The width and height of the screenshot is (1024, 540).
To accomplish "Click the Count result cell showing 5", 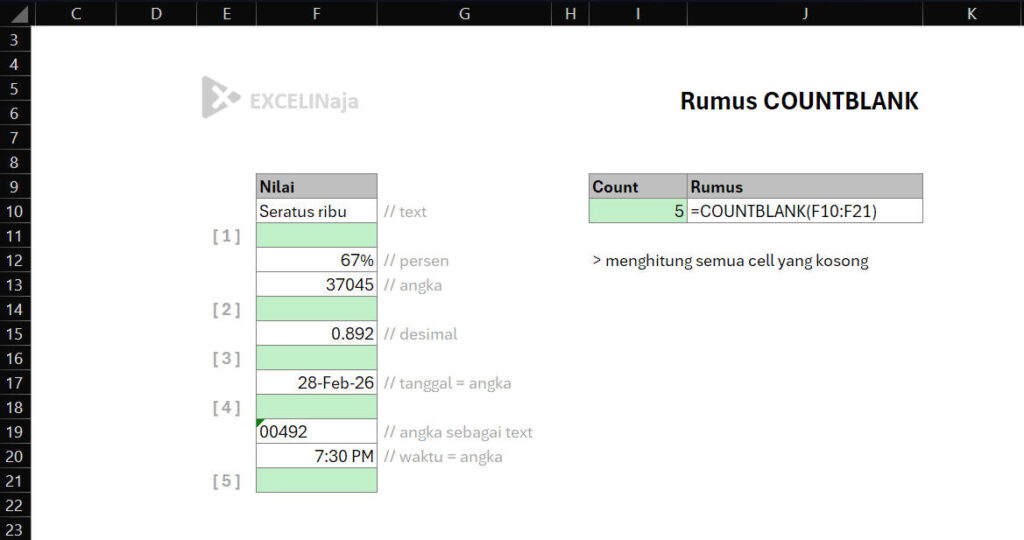I will pos(638,211).
